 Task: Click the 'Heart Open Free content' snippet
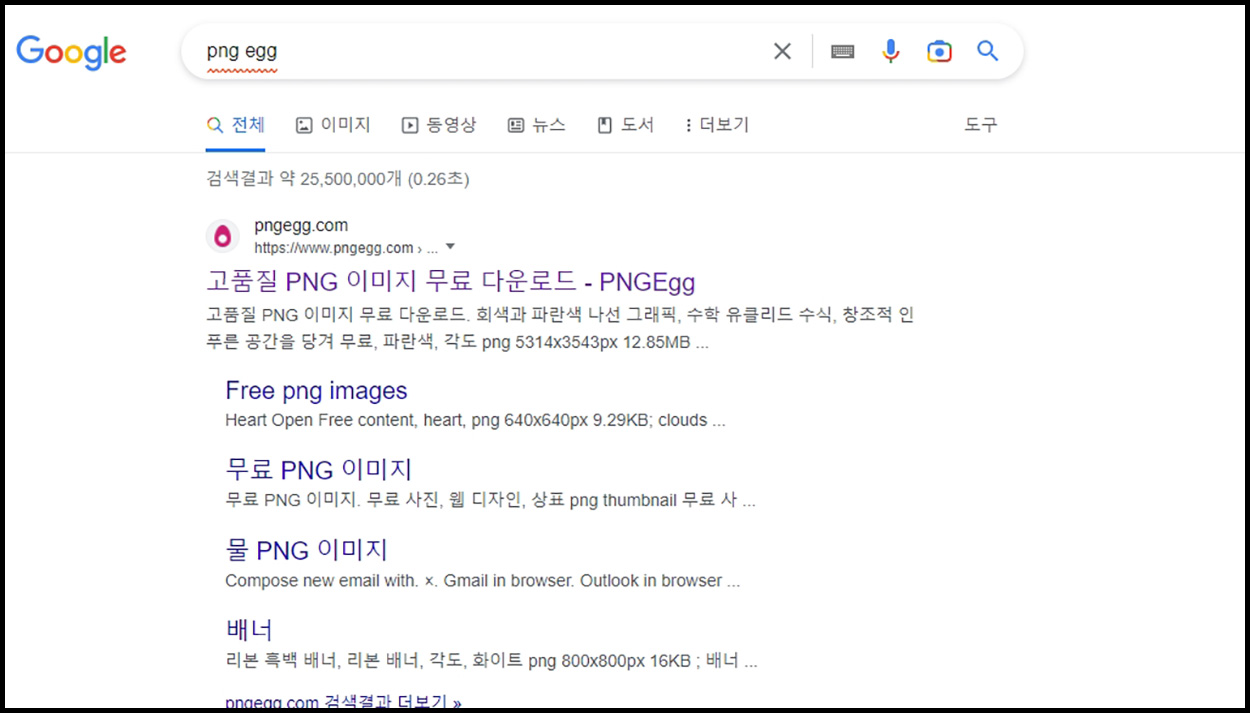(475, 420)
